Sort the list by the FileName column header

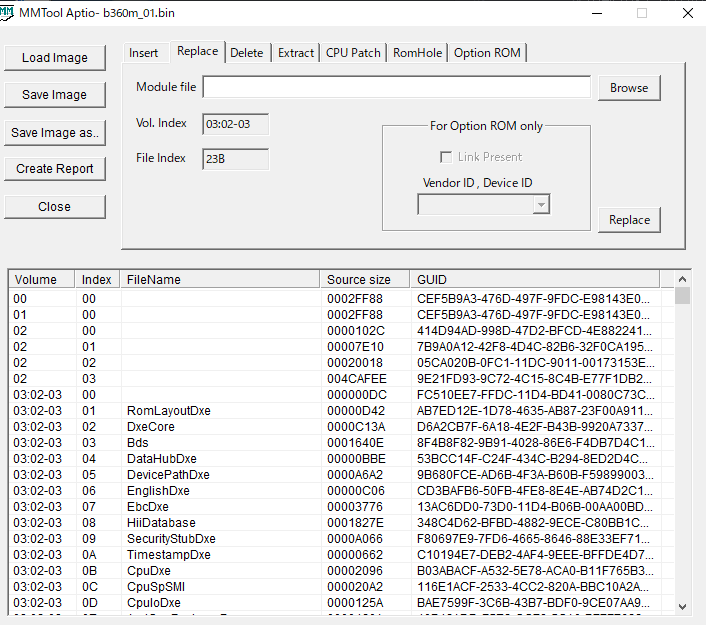coord(220,280)
